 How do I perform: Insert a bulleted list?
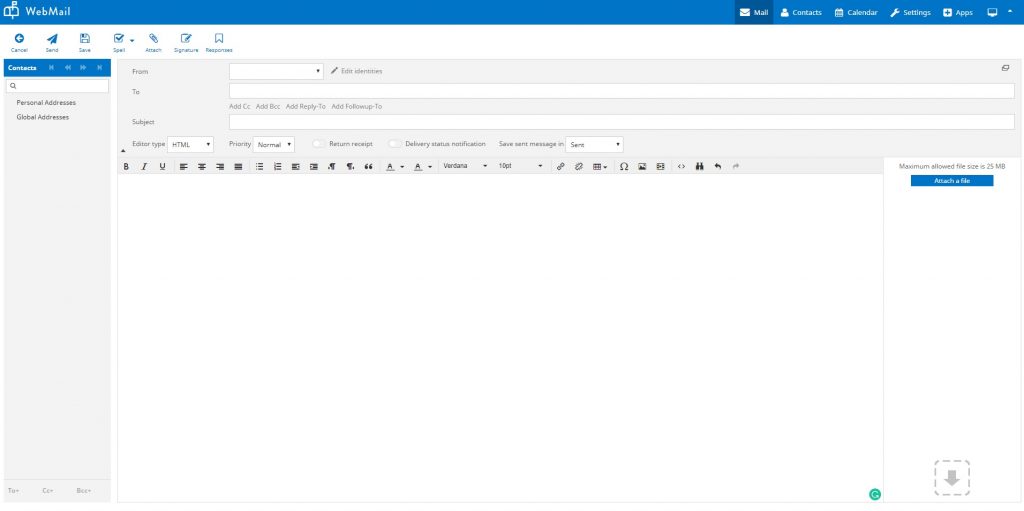tap(259, 167)
